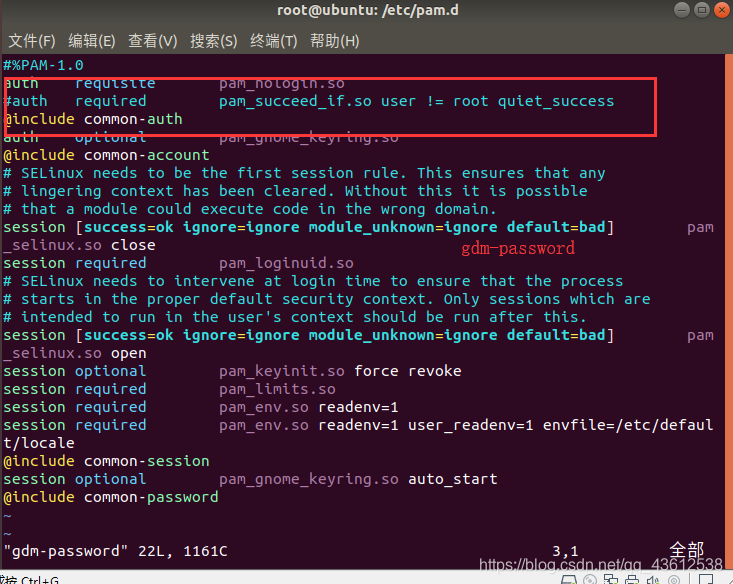
Task: Click the "@include common-account" line
Action: point(106,155)
